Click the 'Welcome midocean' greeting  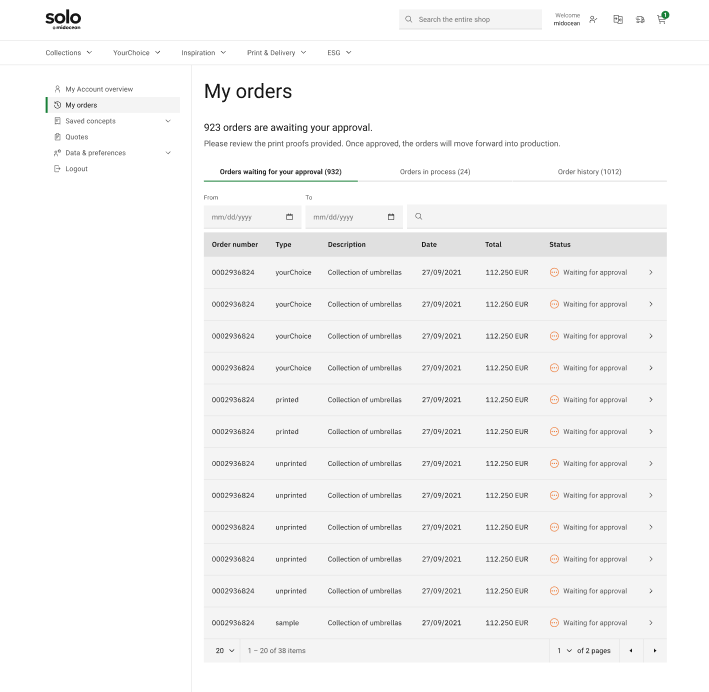pos(567,19)
